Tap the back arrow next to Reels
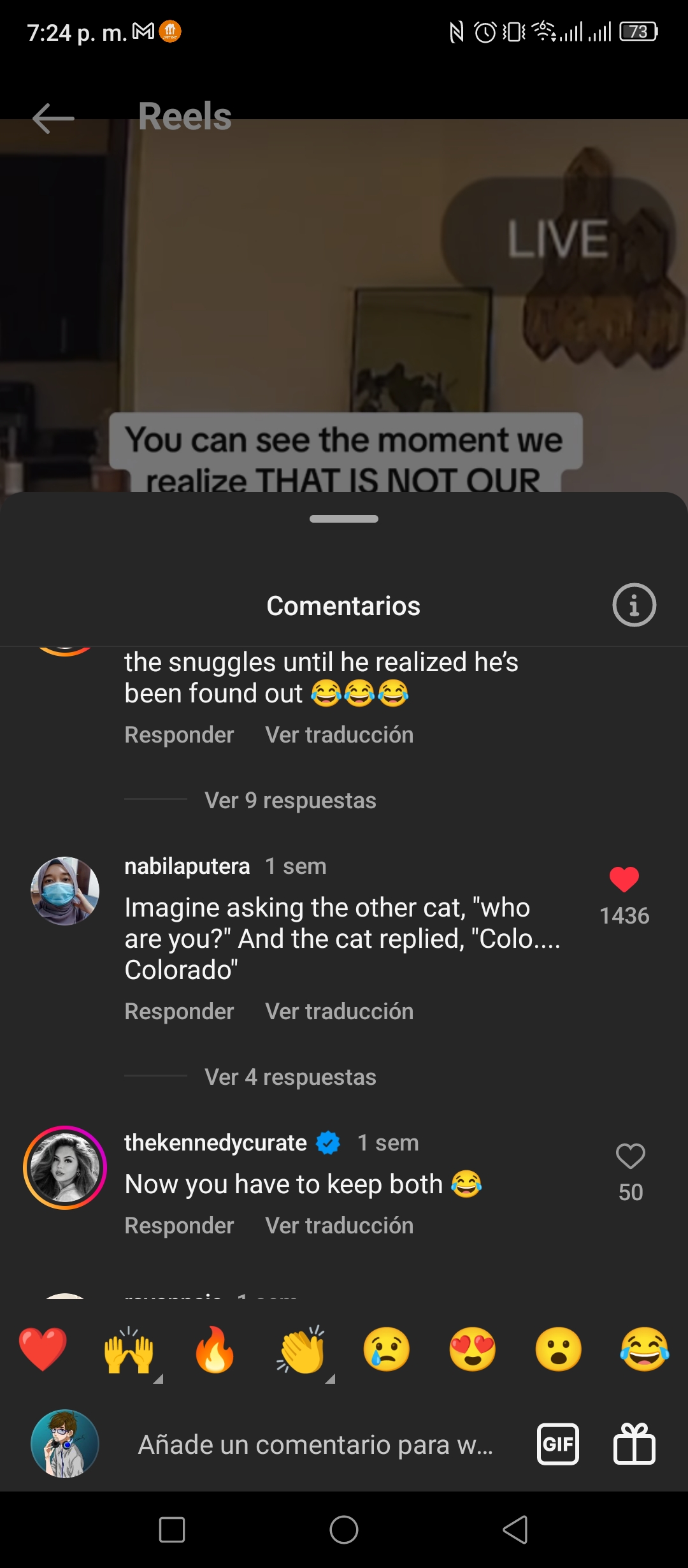Viewport: 688px width, 1568px height. [x=54, y=119]
